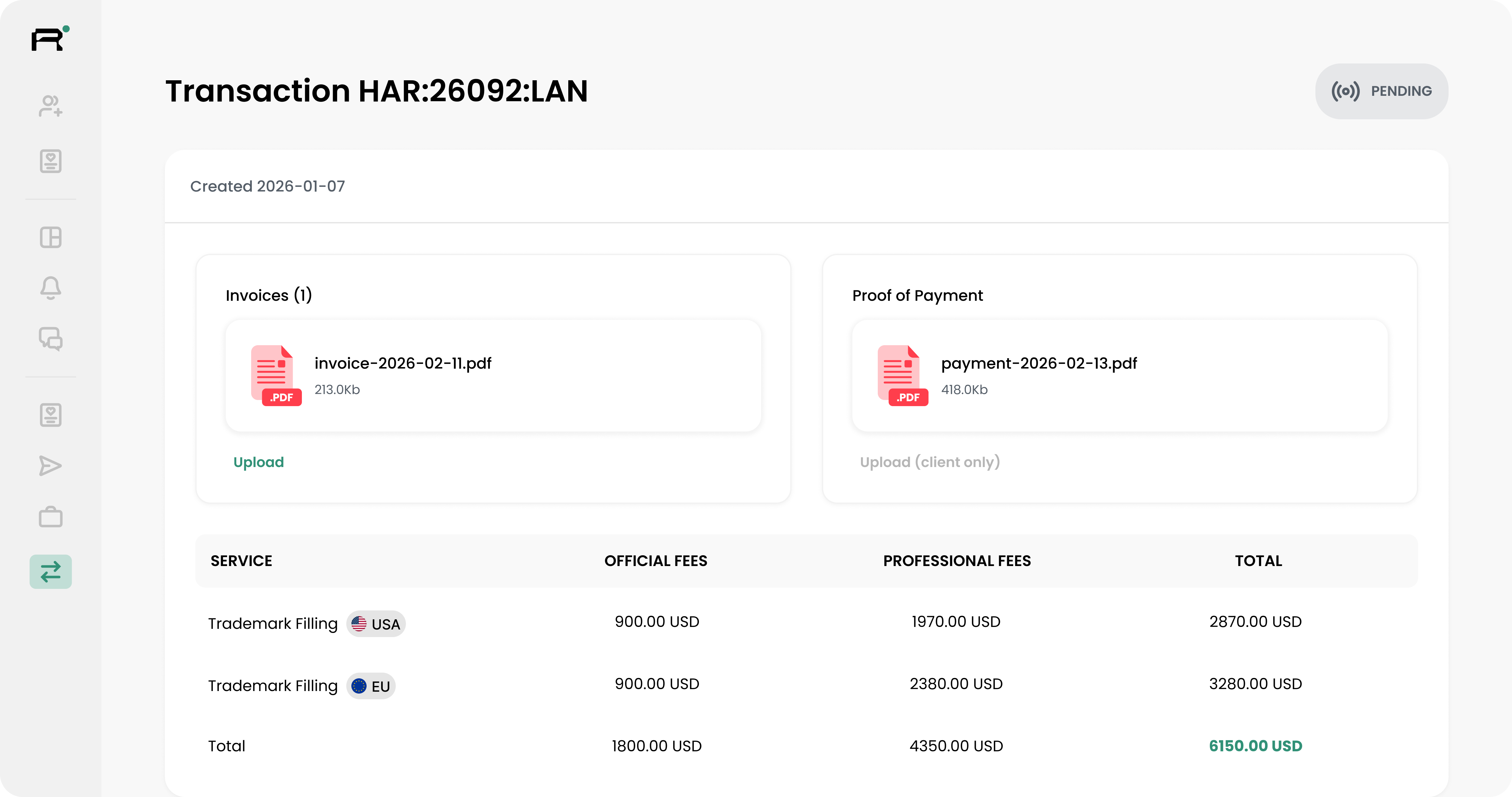The image size is (1512, 797).
Task: Open the lower certificate badge sidebar icon
Action: tap(50, 415)
